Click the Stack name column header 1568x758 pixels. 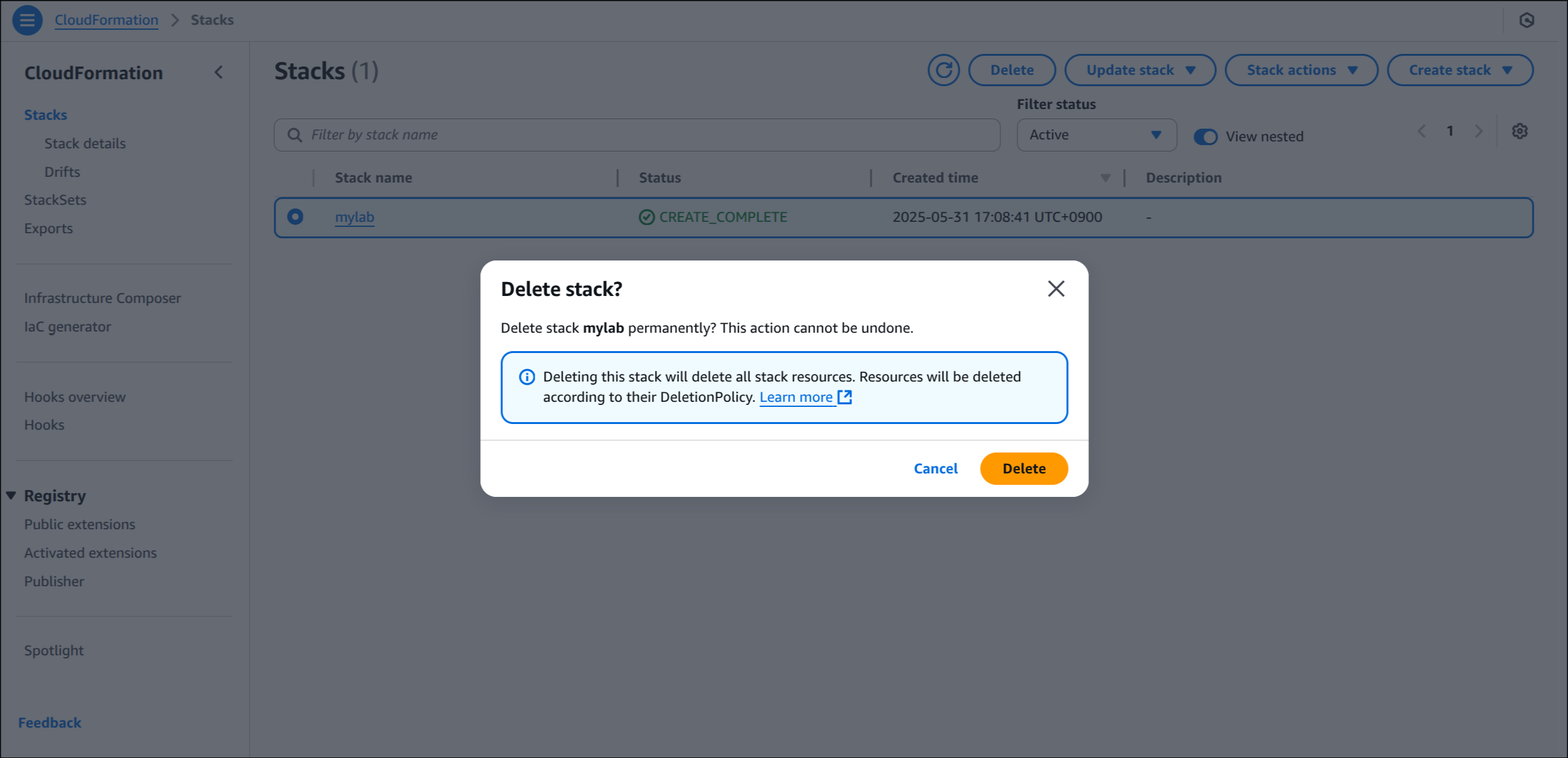click(x=374, y=178)
